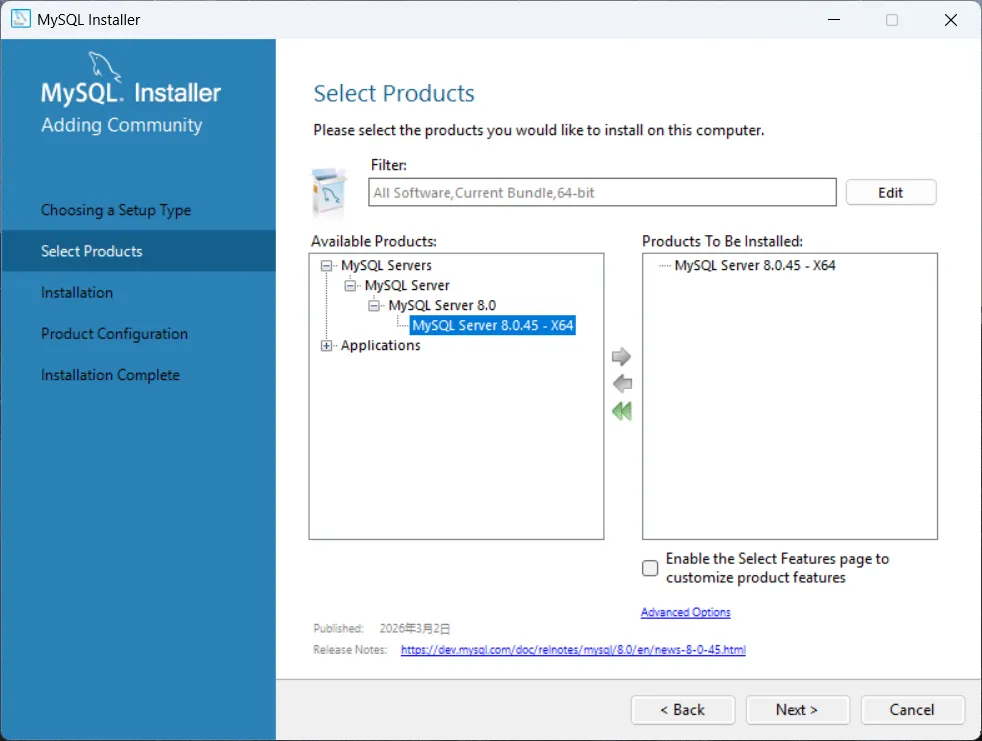Click the MySQL dolphin logo in sidebar
This screenshot has width=982, height=741.
pyautogui.click(x=104, y=66)
